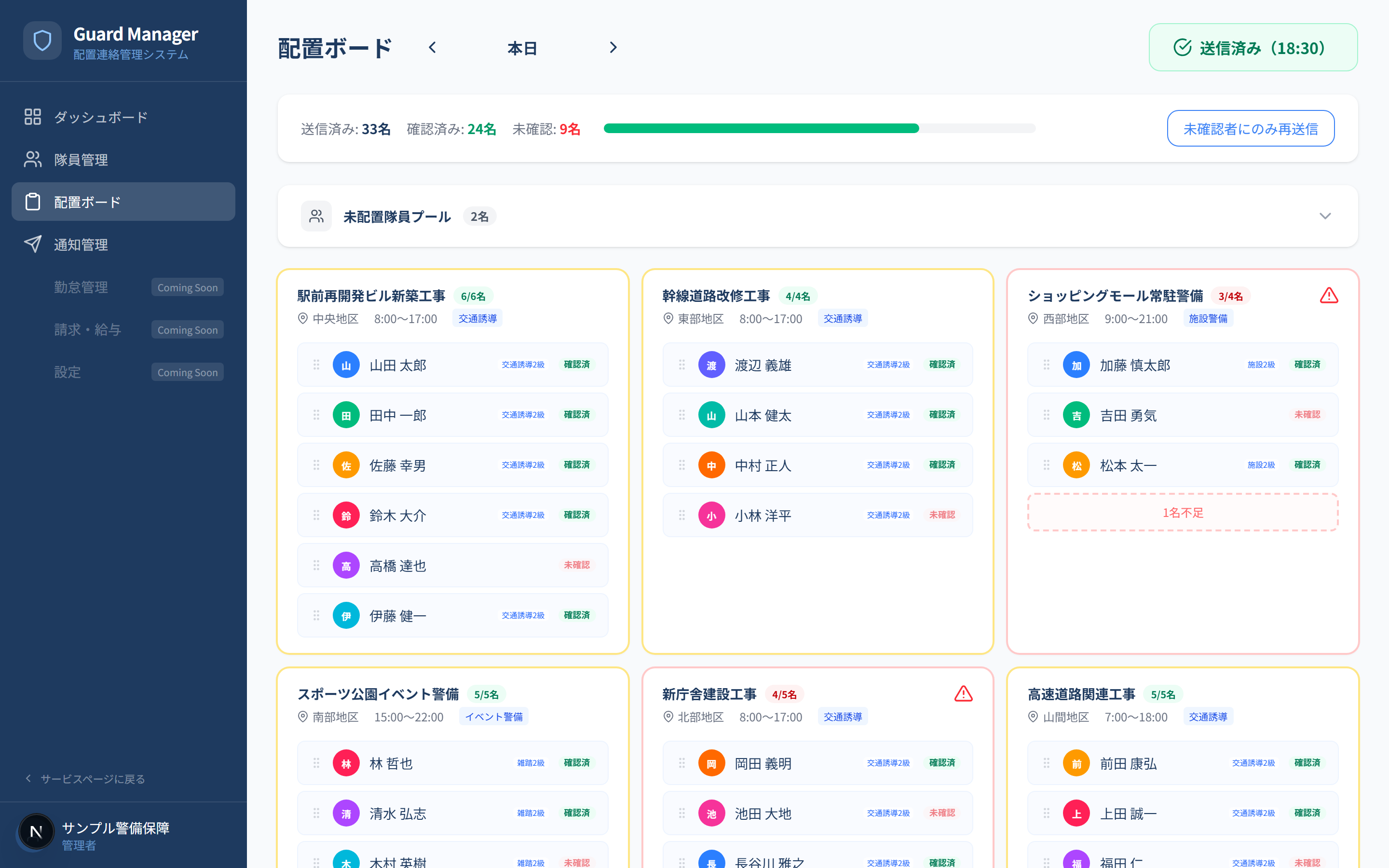Click drag handle of 高橋 達也 row
Viewport: 1389px width, 868px height.
pos(316,566)
